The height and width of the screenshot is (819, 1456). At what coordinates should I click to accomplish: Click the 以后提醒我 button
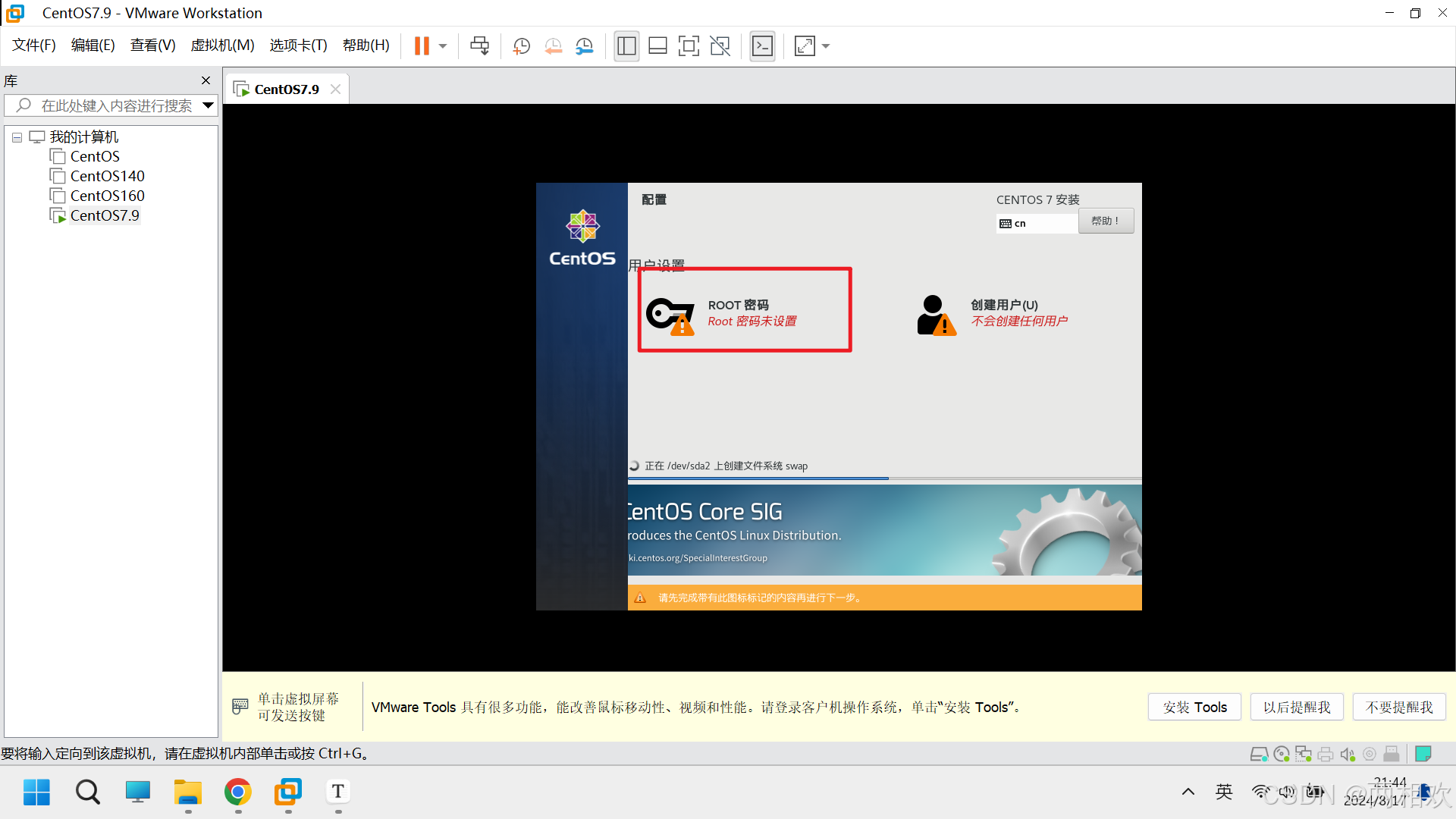[1297, 707]
